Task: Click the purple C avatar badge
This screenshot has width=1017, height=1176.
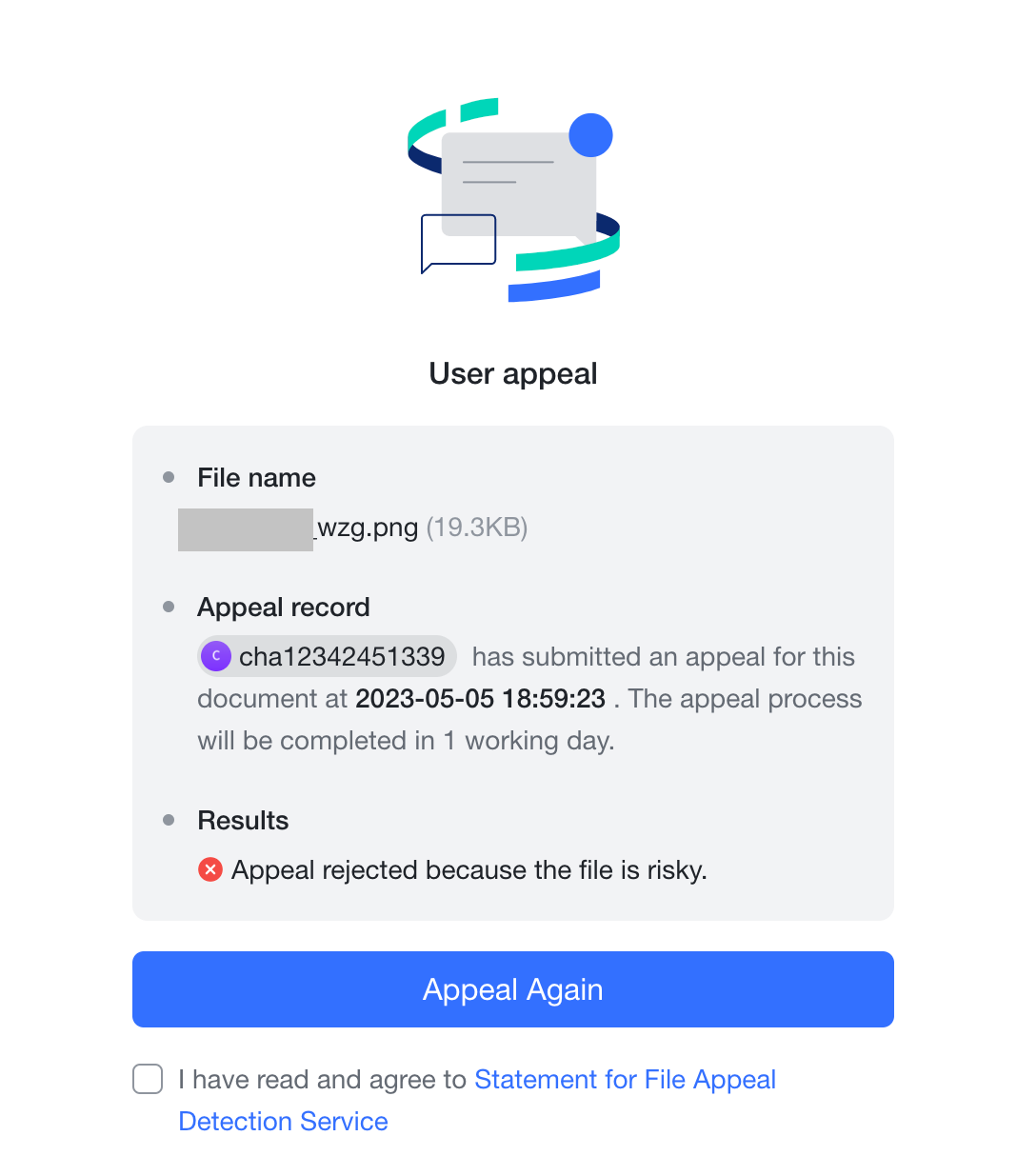Action: pyautogui.click(x=215, y=656)
